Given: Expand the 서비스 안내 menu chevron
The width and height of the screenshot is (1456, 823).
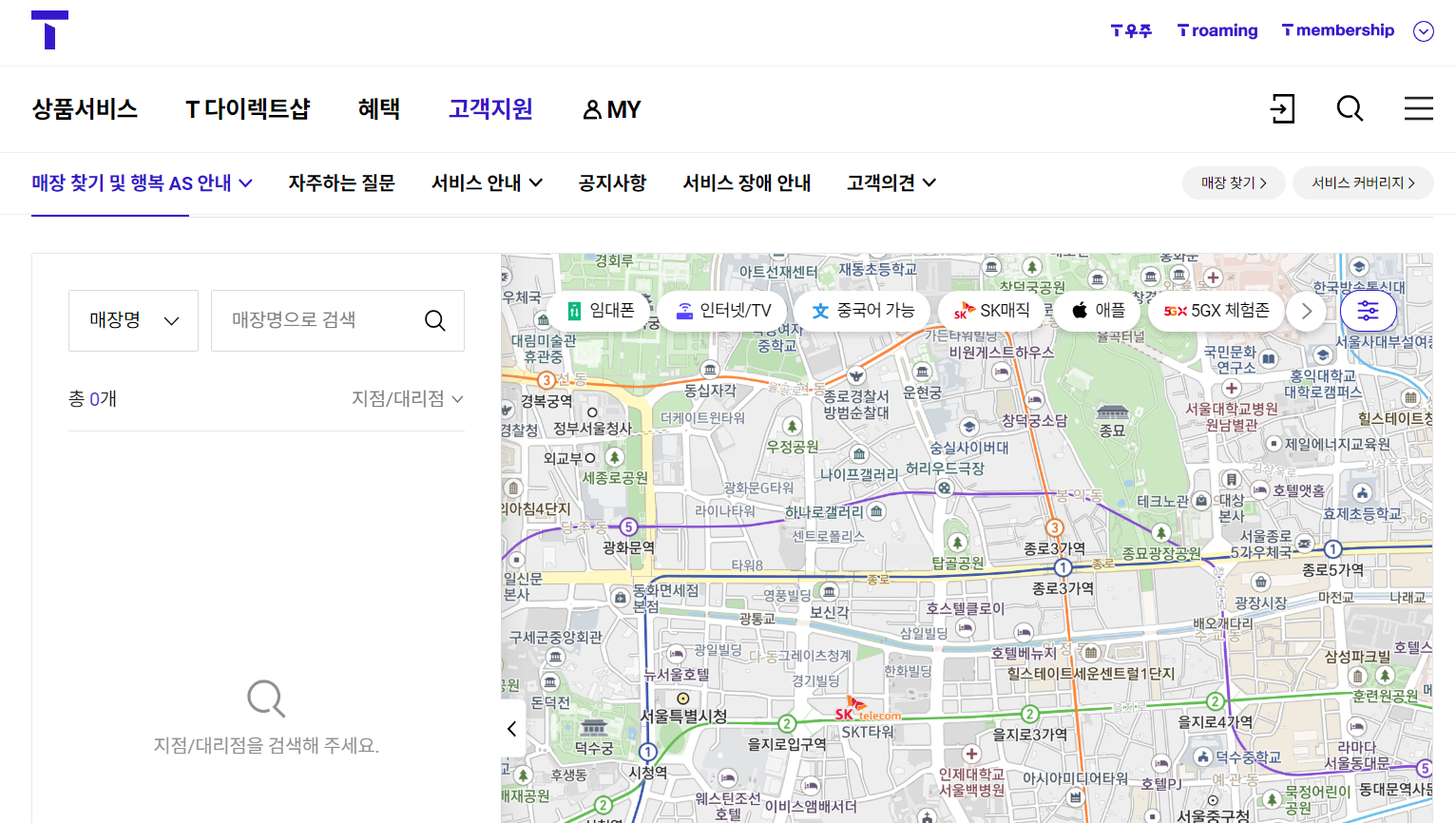Looking at the screenshot, I should [537, 183].
